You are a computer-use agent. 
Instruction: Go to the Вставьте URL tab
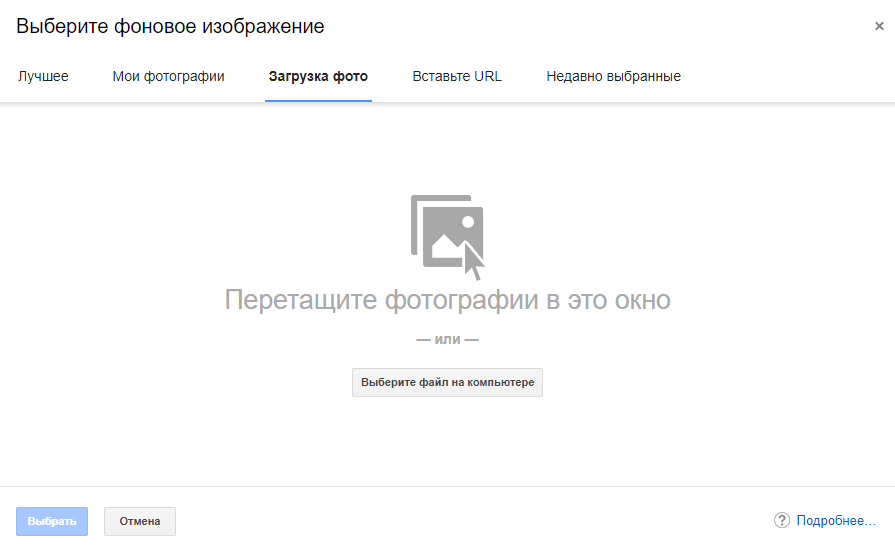point(457,76)
